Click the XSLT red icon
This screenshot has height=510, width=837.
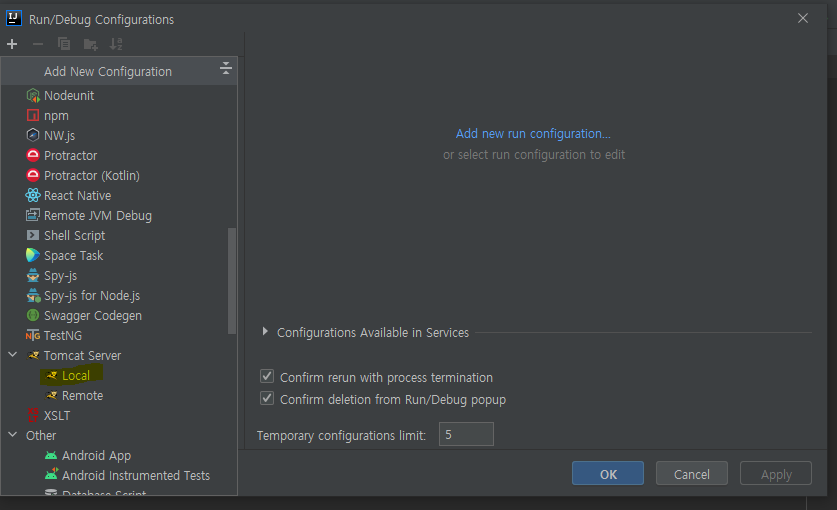coord(33,415)
